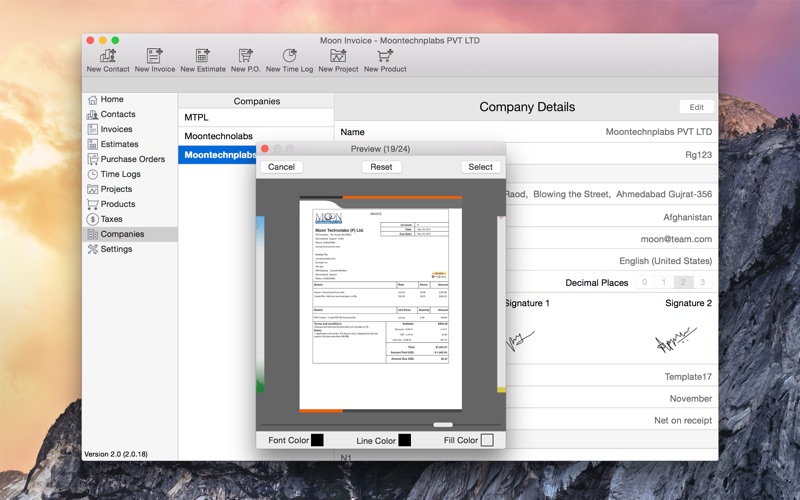Click the Purchase Orders sidebar icon
This screenshot has width=800, height=500.
(x=92, y=159)
